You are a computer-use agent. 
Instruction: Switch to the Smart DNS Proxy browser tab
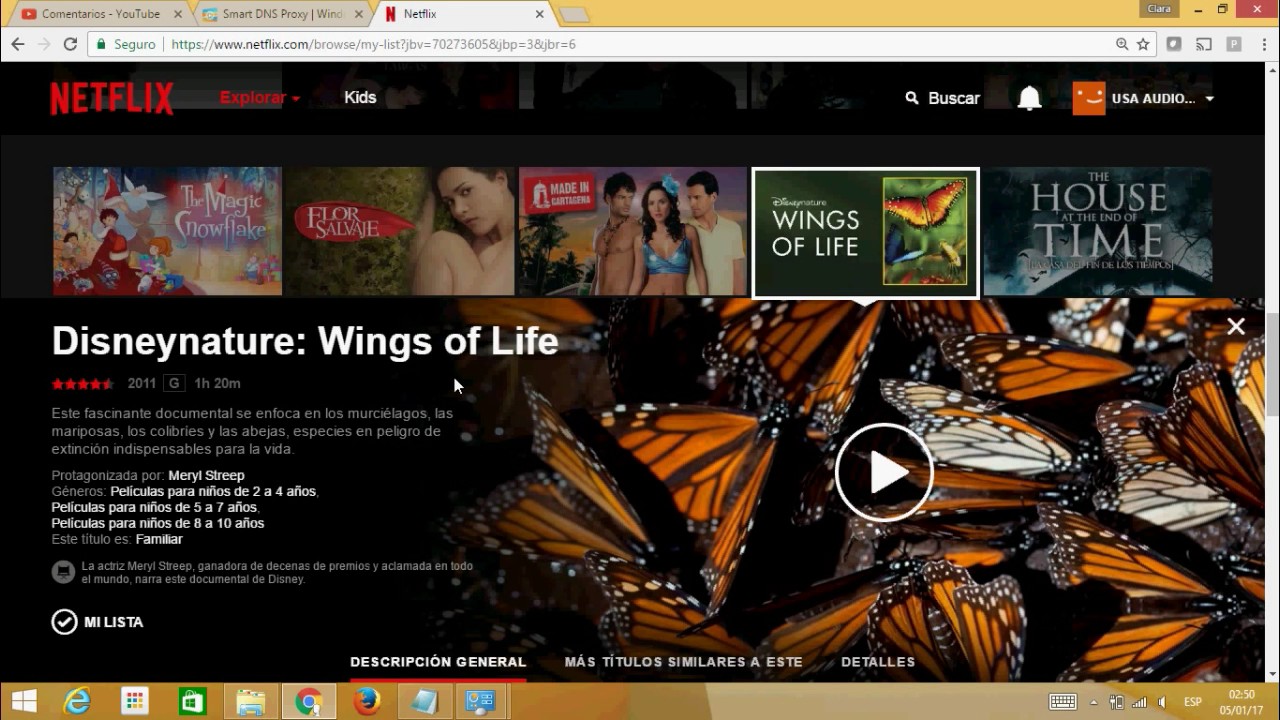[x=282, y=14]
